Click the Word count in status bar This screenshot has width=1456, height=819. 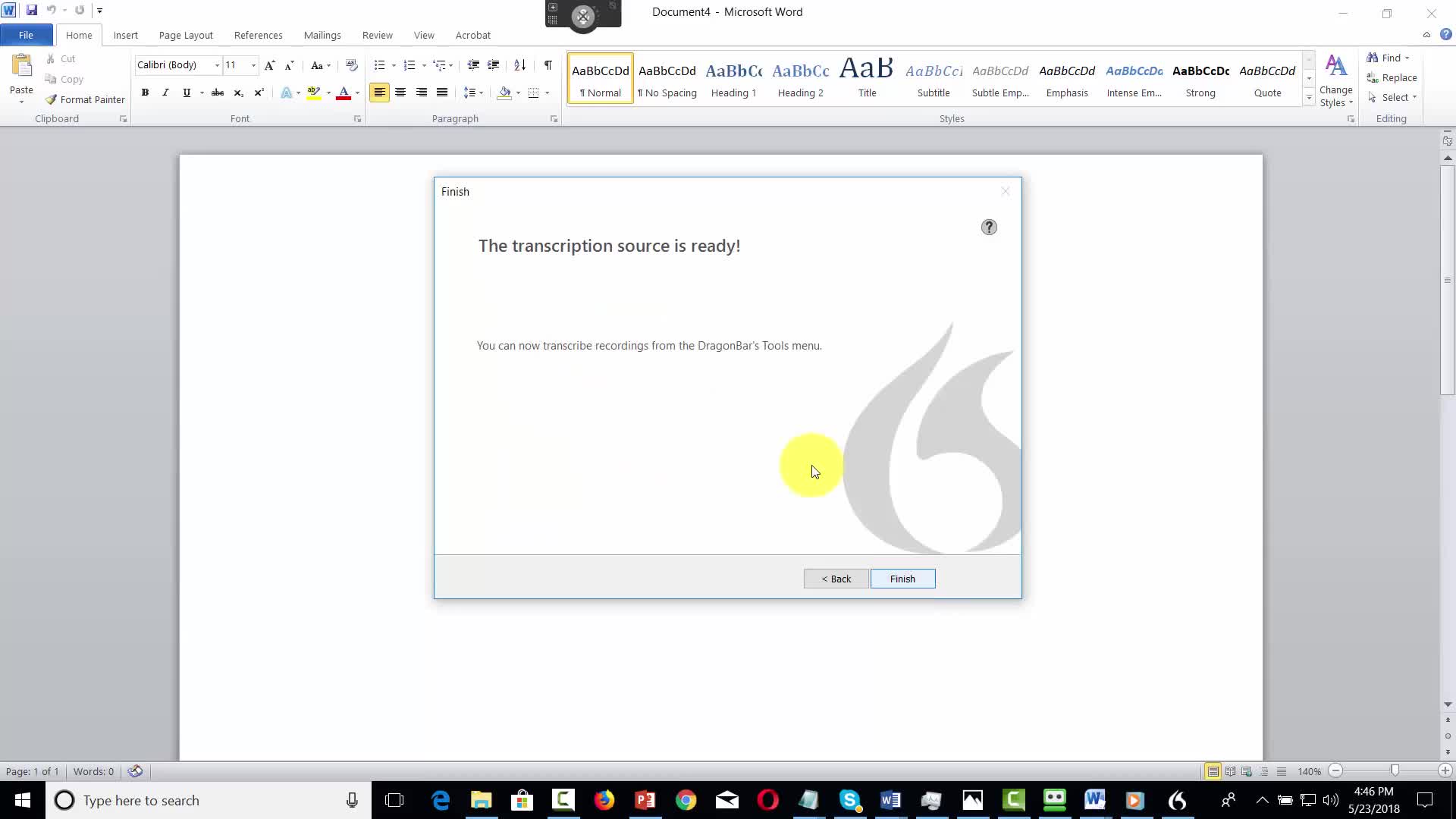pos(93,771)
